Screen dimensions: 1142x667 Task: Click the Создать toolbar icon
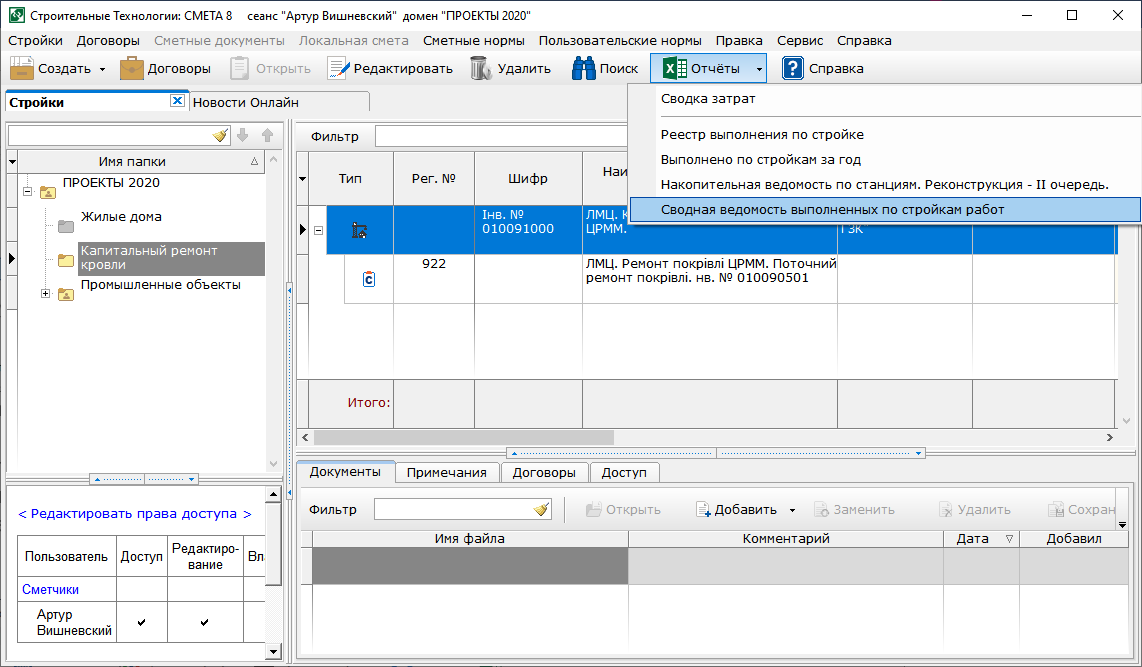(23, 68)
